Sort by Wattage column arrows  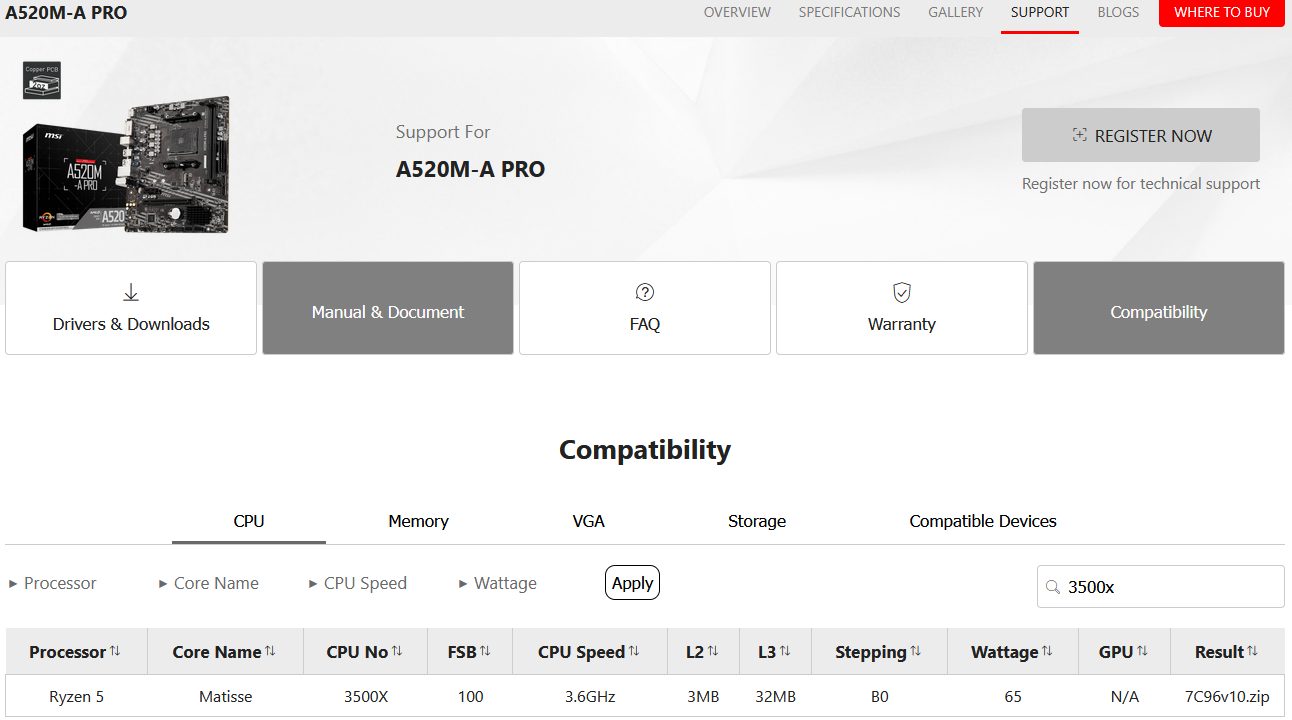point(1047,651)
